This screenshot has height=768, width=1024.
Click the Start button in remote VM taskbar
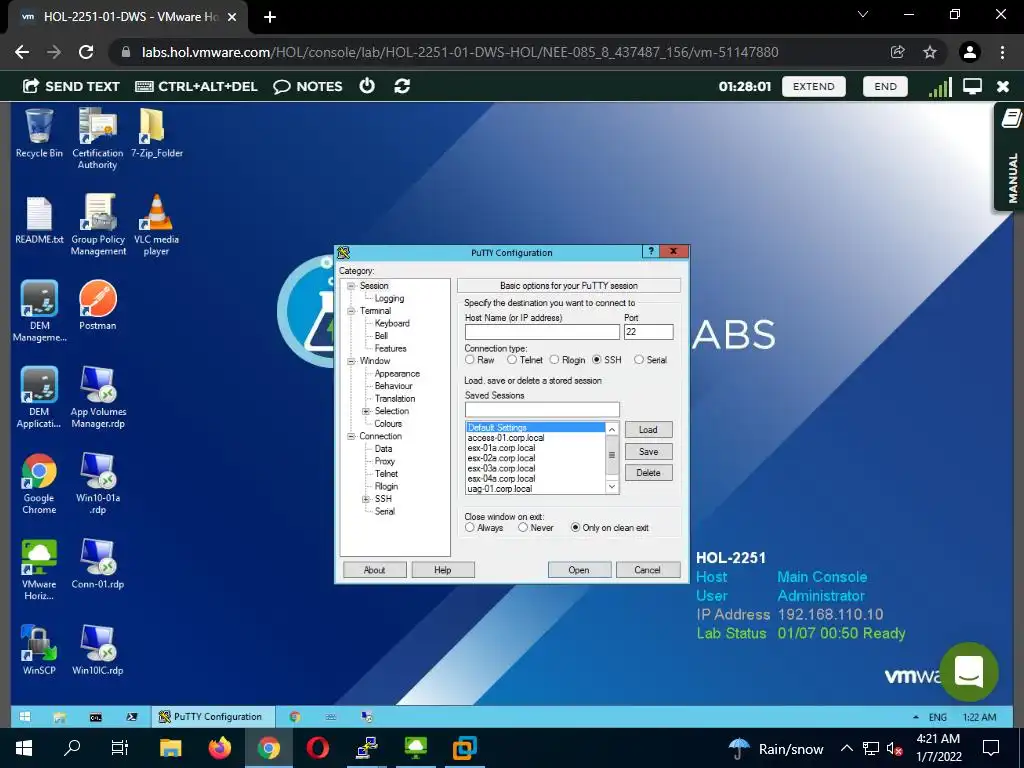pyautogui.click(x=25, y=716)
